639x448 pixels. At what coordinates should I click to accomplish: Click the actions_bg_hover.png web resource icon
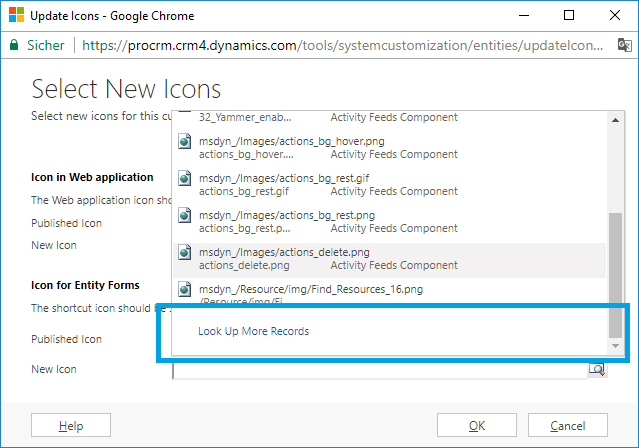(184, 143)
